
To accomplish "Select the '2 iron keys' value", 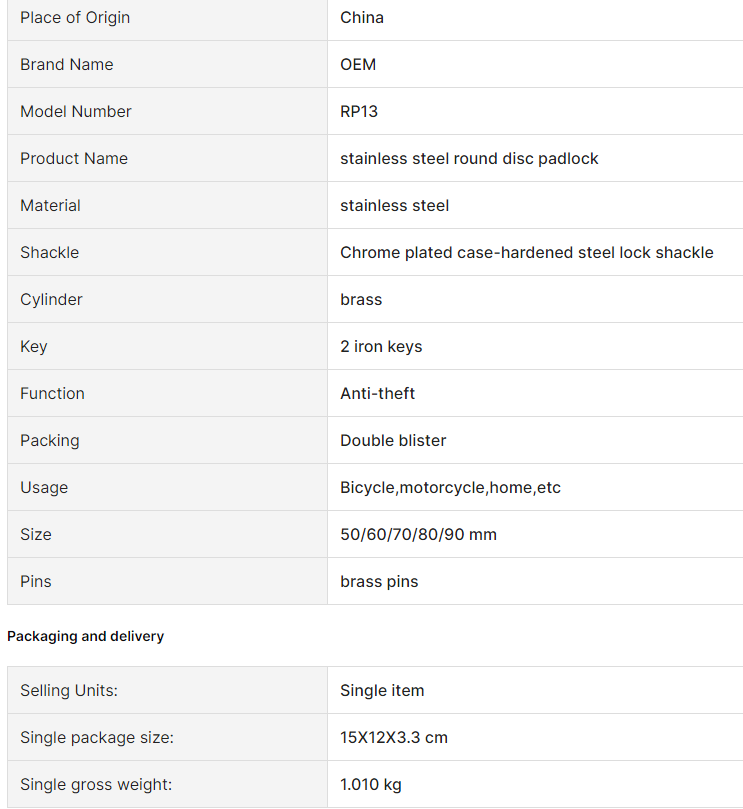I will point(381,347).
